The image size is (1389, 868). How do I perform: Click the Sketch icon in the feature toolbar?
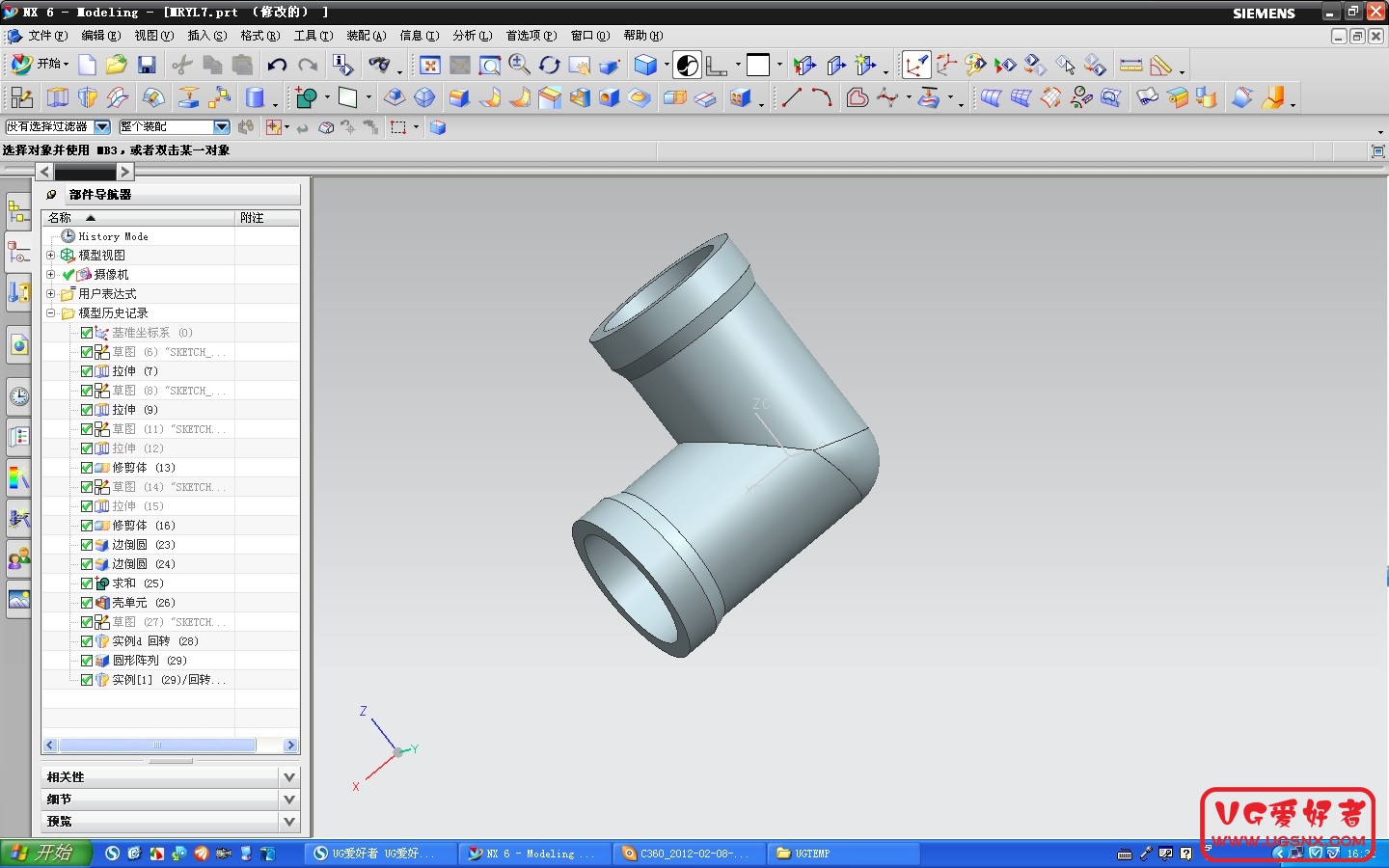(21, 97)
